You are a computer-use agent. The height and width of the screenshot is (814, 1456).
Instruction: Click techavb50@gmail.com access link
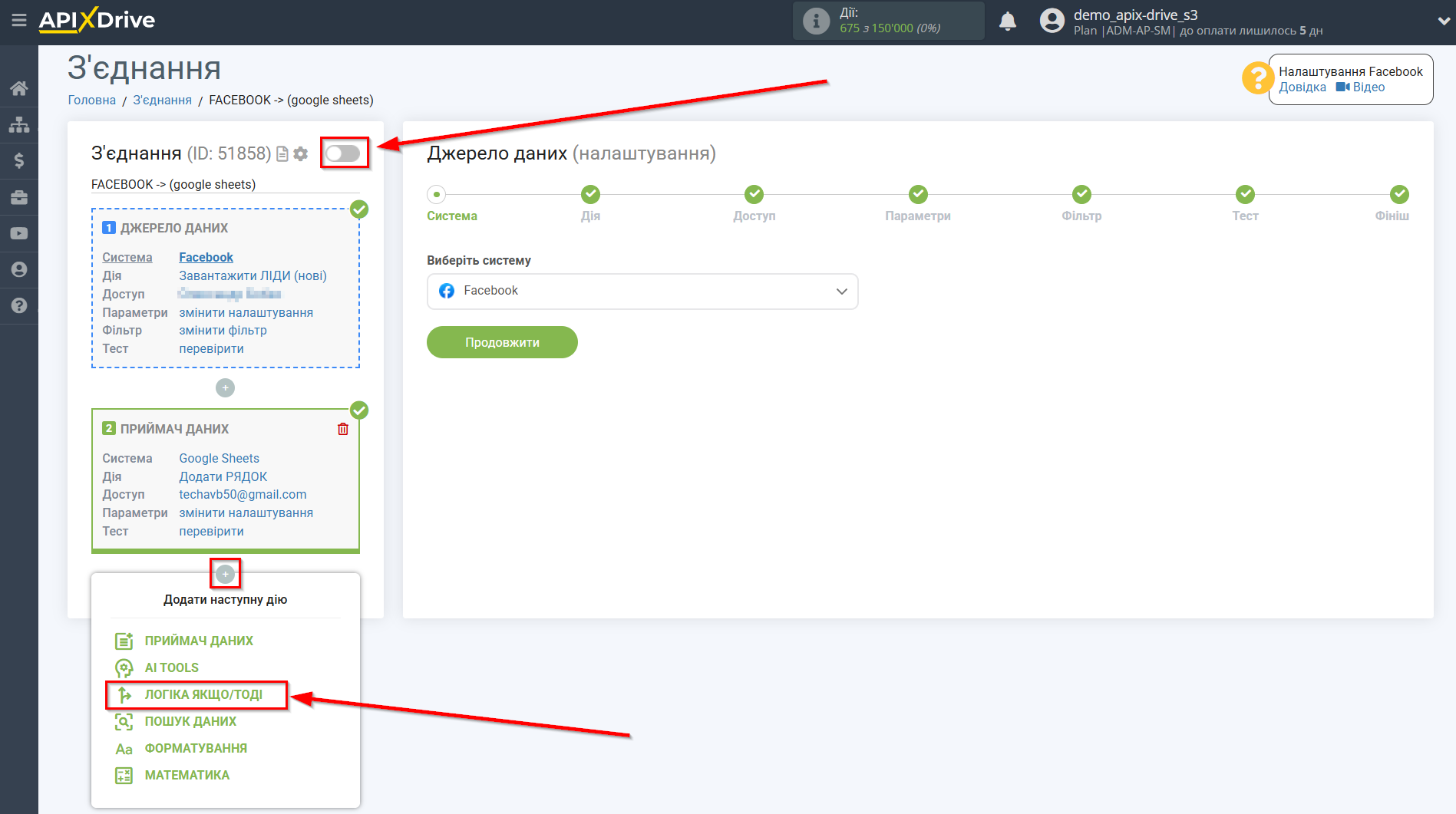243,494
